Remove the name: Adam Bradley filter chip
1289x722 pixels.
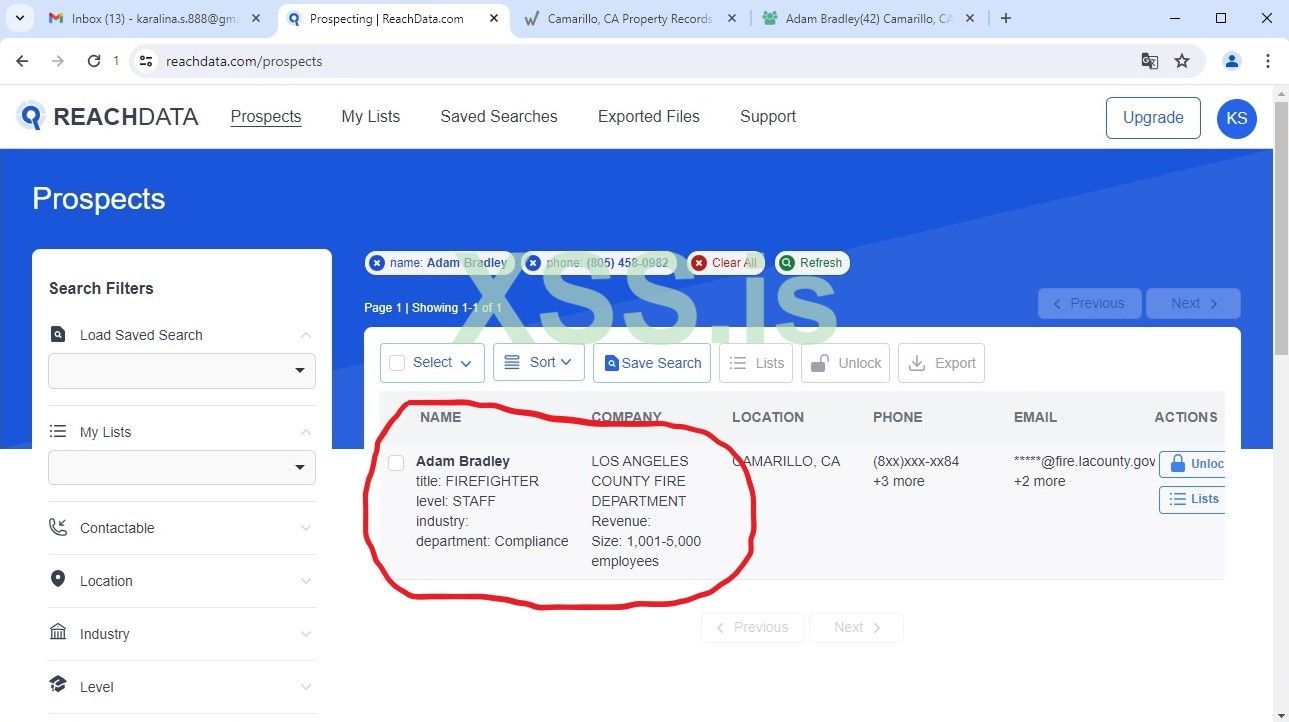tap(377, 263)
